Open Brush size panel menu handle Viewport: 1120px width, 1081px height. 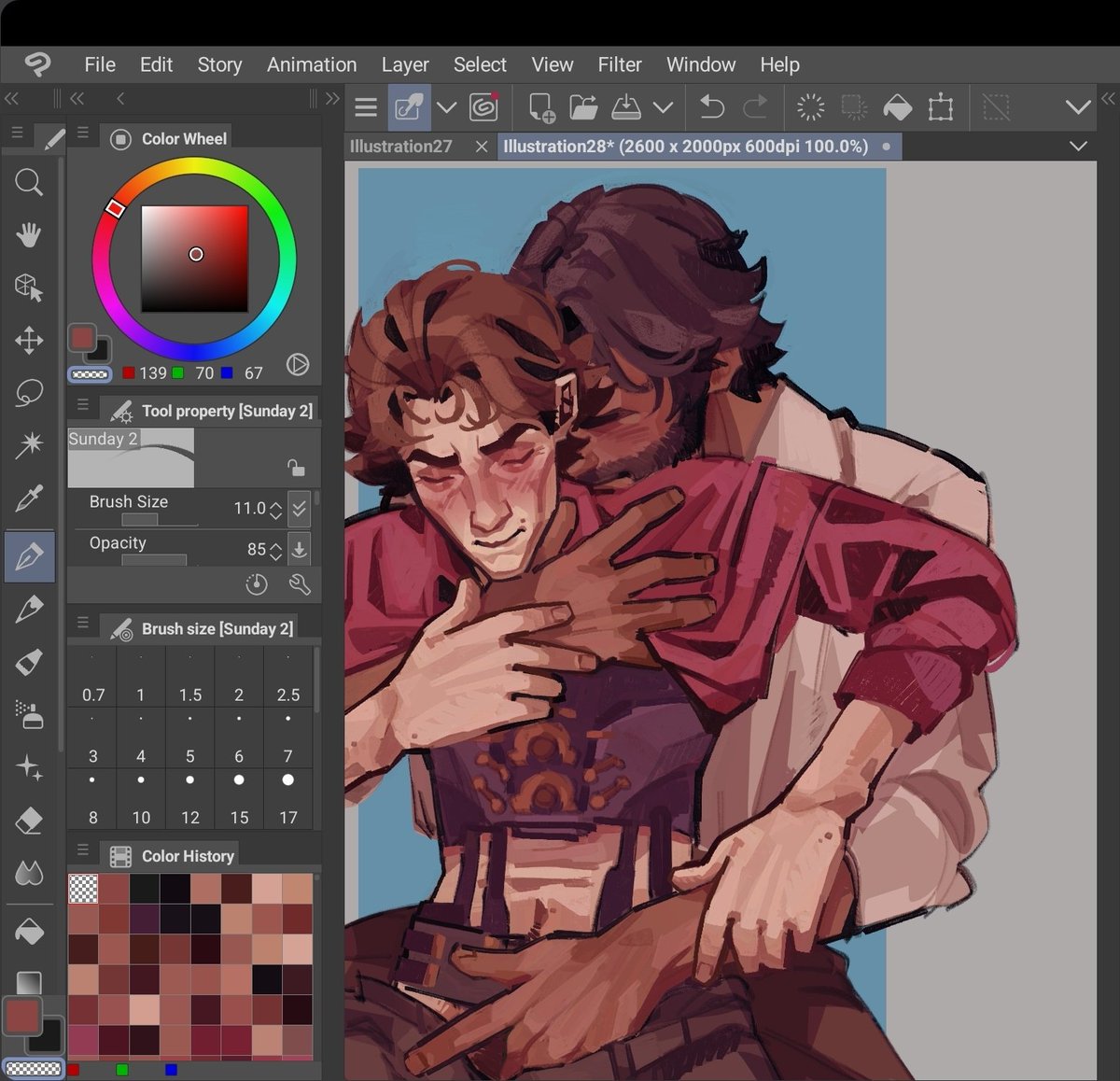coord(83,622)
